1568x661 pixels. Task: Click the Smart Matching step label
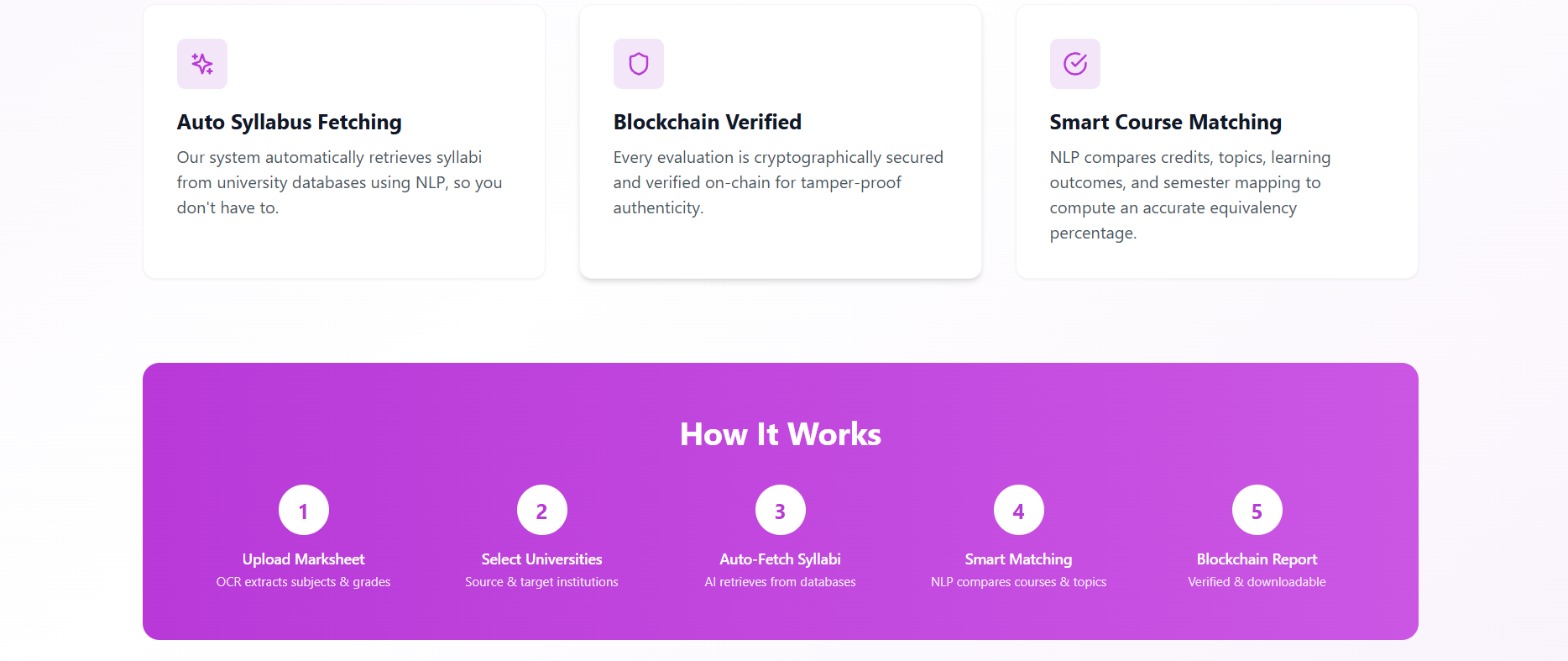1019,559
